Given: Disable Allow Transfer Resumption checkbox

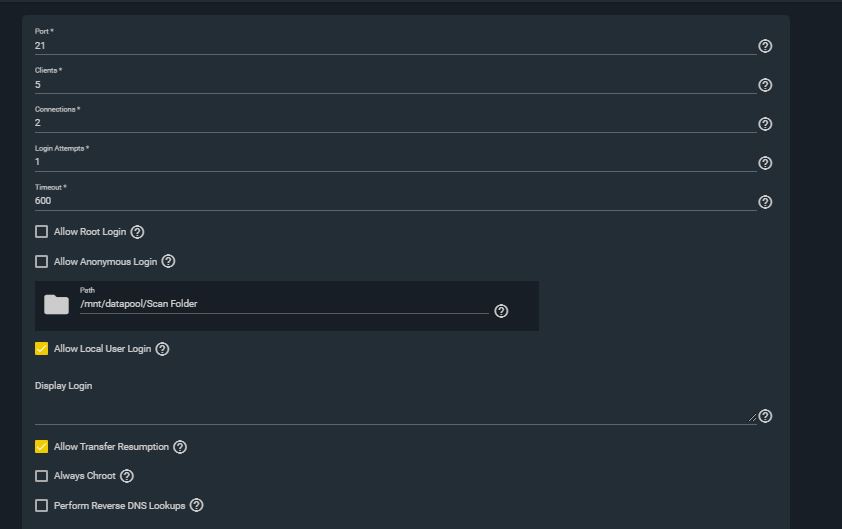Looking at the screenshot, I should [x=41, y=447].
